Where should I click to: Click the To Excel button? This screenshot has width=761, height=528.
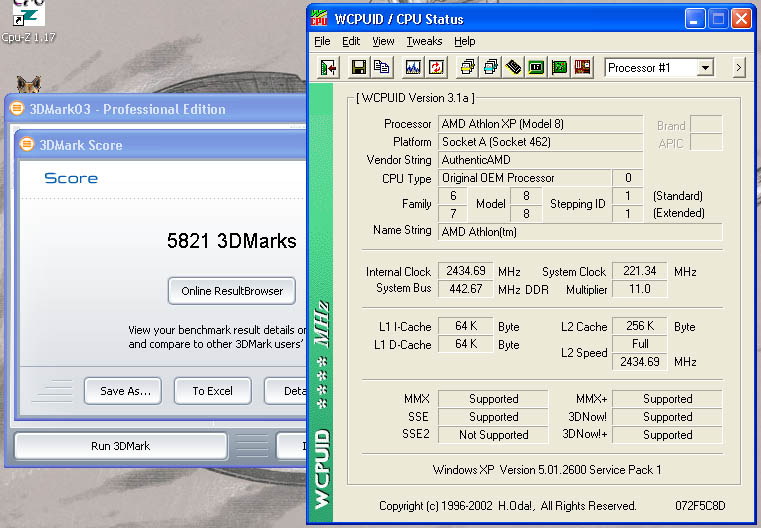tap(213, 391)
